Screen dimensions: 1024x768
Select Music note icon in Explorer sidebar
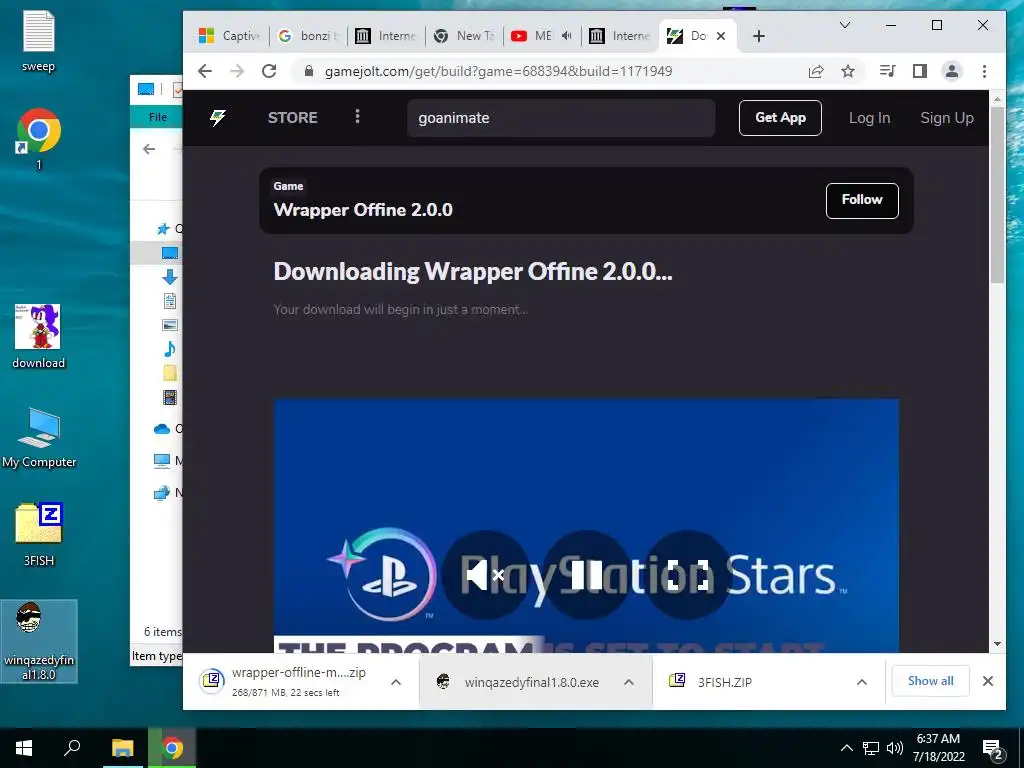pyautogui.click(x=170, y=349)
